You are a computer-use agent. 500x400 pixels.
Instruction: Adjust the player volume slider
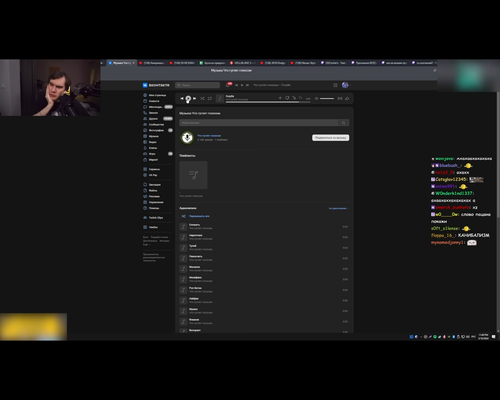(327, 98)
